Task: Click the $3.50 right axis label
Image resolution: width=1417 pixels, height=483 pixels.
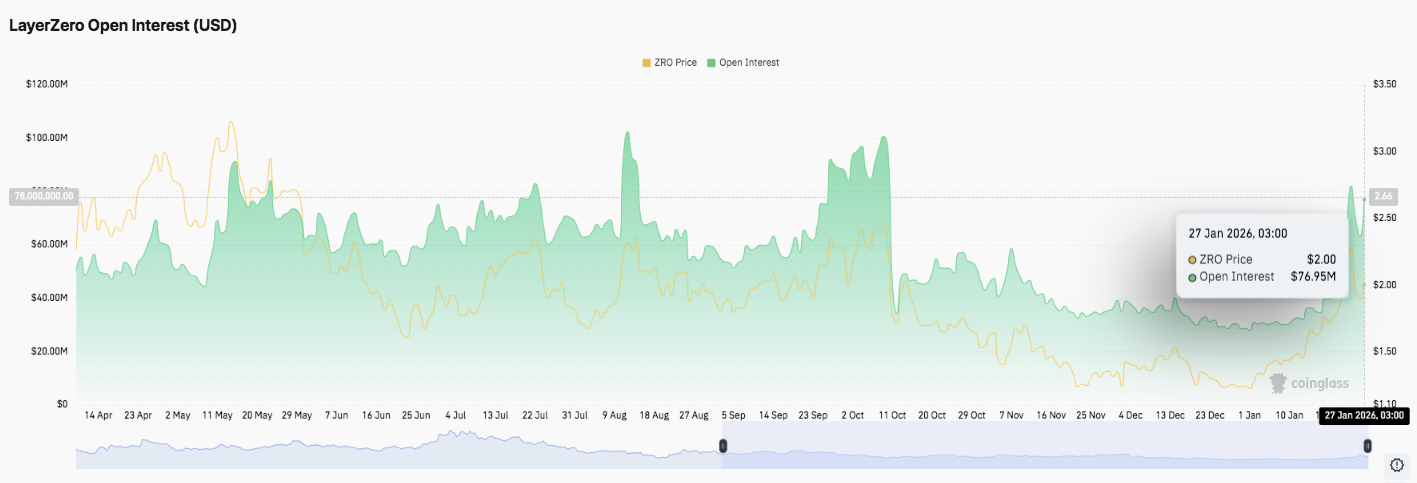Action: (1385, 84)
